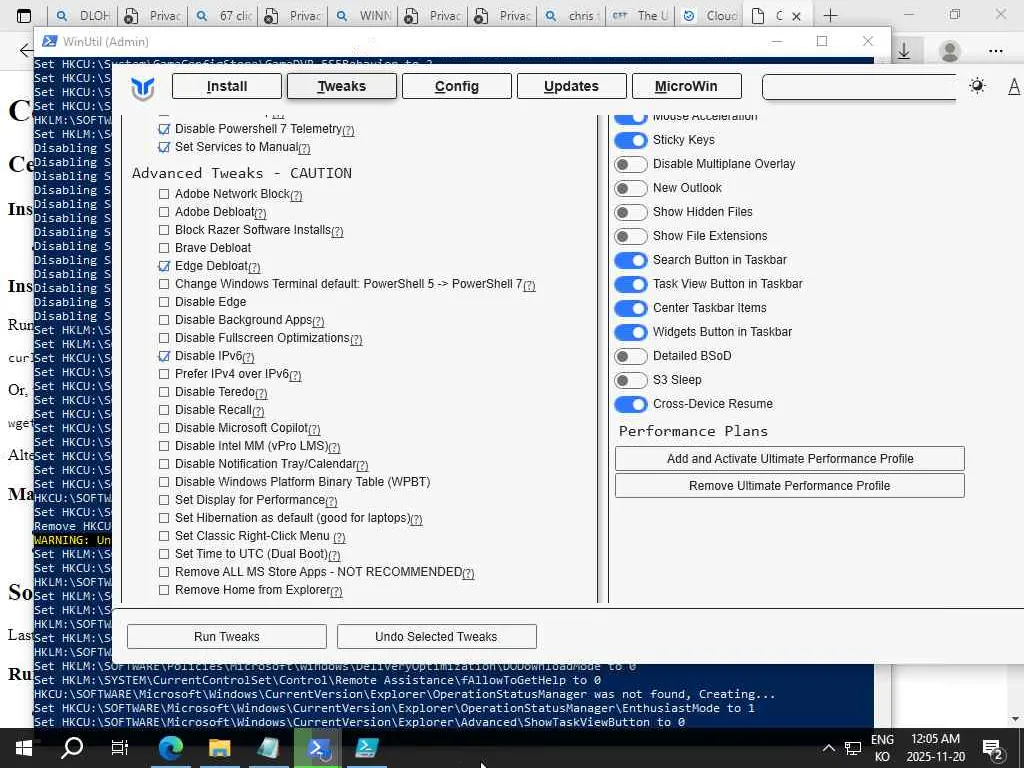Switch to 'The U' browser tab
Screen dimensions: 1024x768
641,16
